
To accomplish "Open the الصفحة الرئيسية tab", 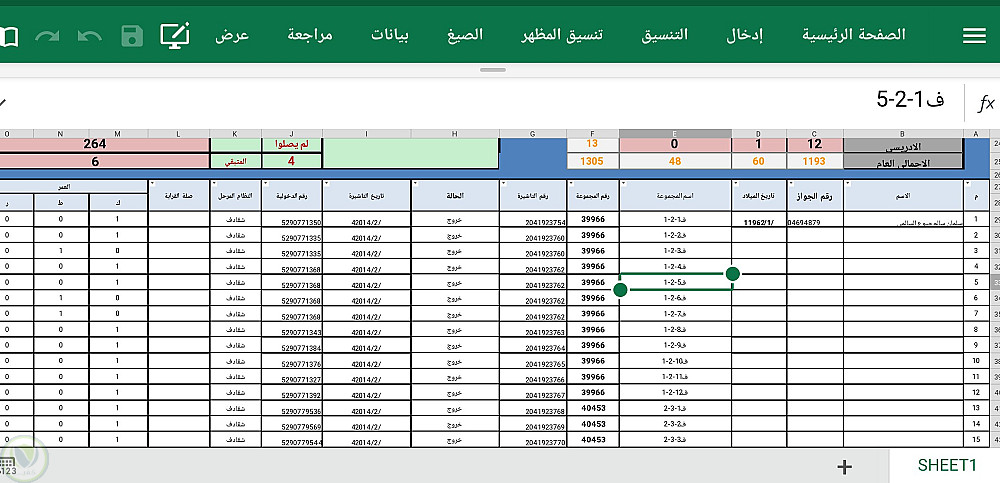I will [x=853, y=34].
